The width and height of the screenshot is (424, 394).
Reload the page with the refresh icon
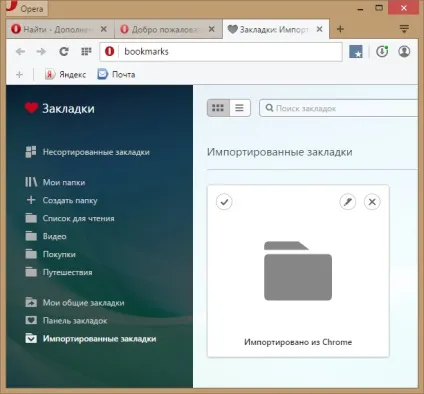[64, 52]
